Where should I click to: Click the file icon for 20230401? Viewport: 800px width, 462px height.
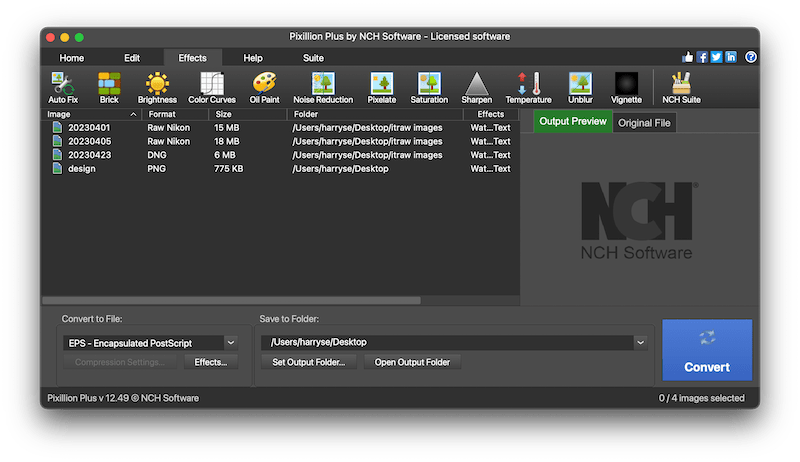pos(57,127)
